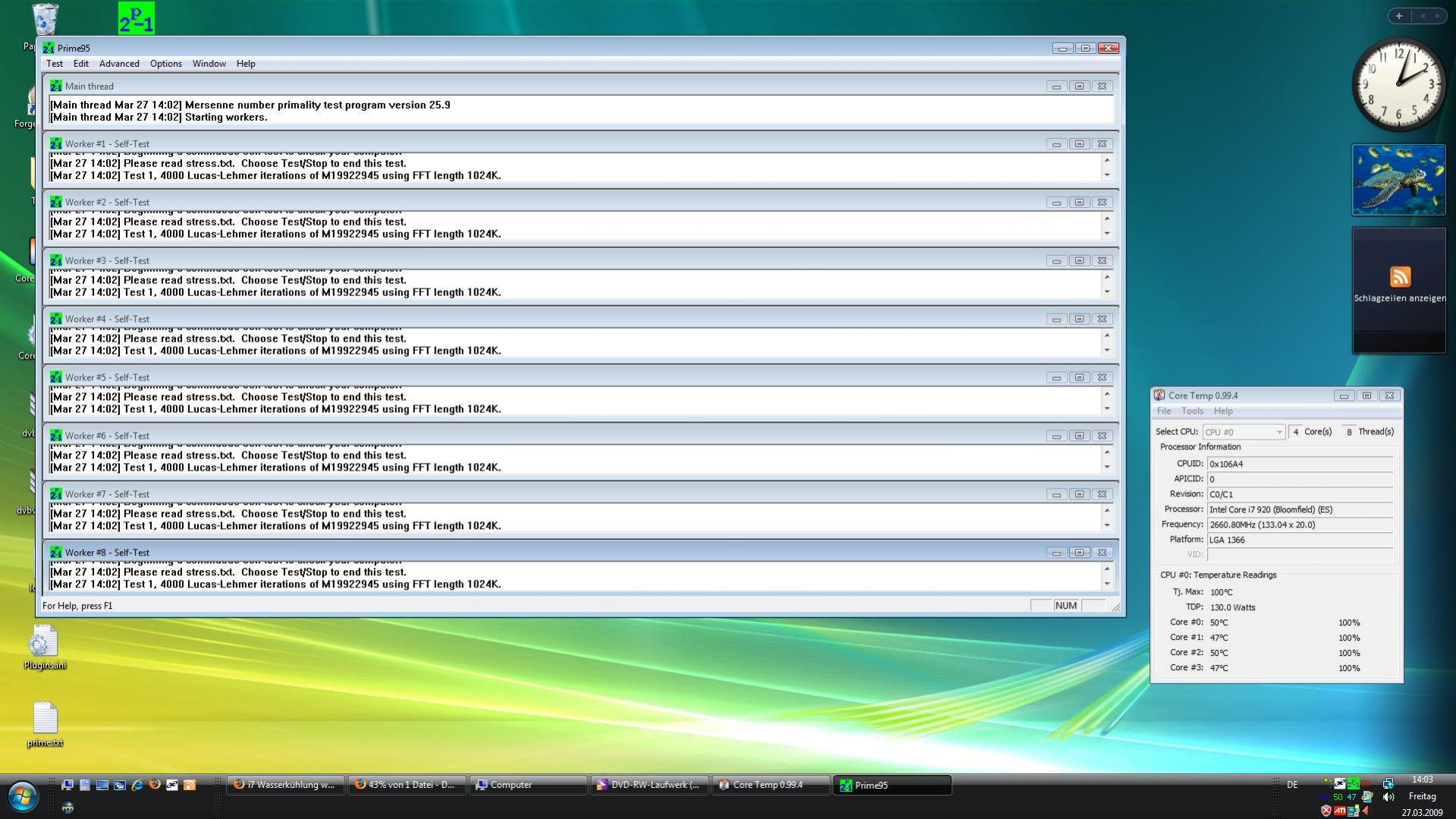Click the CPUID field value 0x106A4
Viewport: 1456px width, 819px height.
point(1300,464)
